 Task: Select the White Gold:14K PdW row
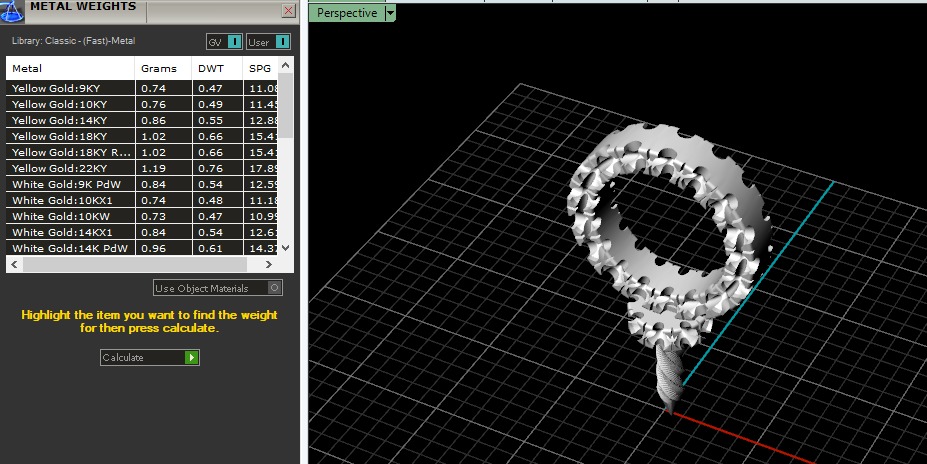(142, 248)
